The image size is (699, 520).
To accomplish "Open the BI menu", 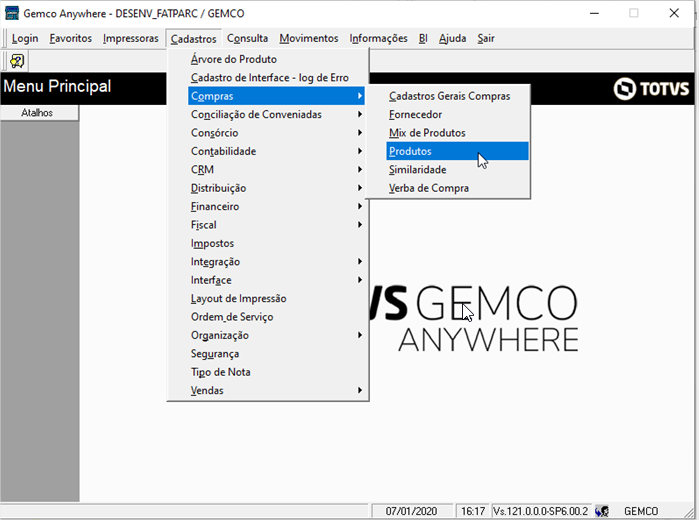I will pyautogui.click(x=423, y=39).
